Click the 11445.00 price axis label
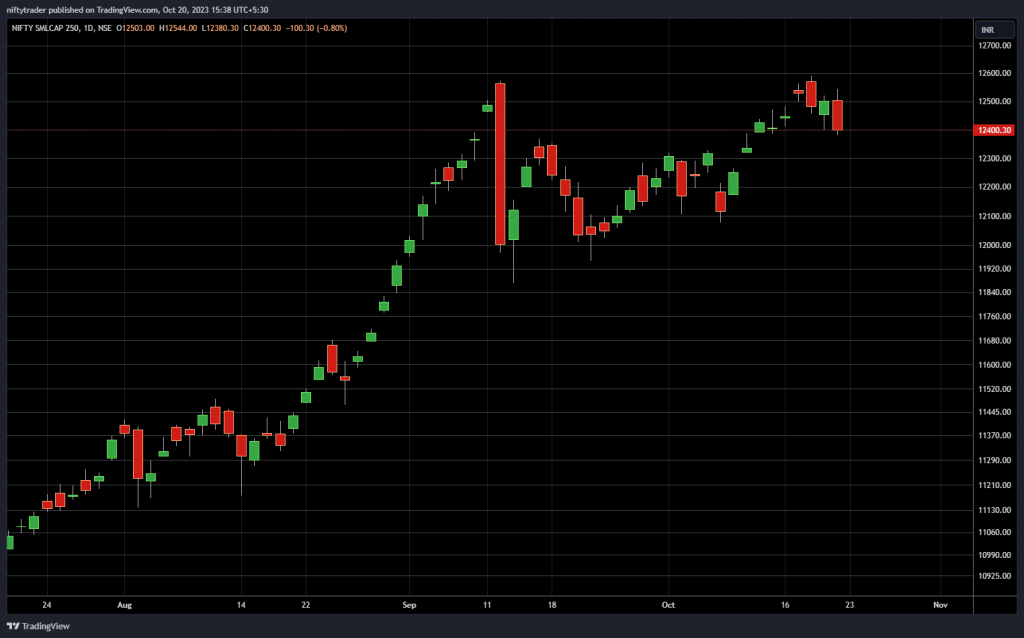This screenshot has width=1024, height=638. pos(995,412)
